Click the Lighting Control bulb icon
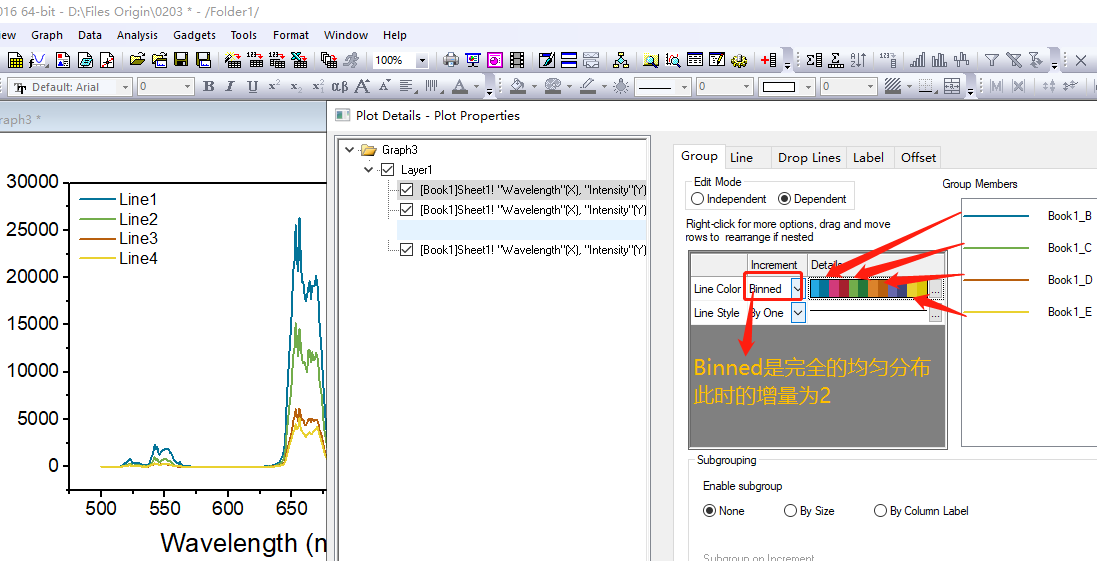Screen dimensions: 1097x561 621,87
